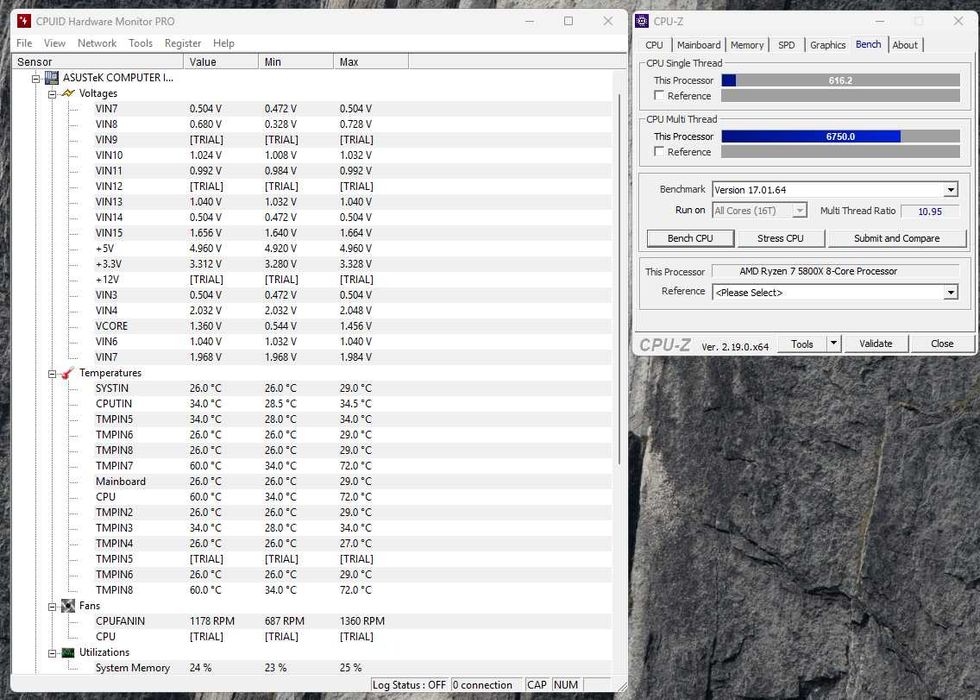Open the Tools menu in Hardware Monitor

pyautogui.click(x=141, y=43)
